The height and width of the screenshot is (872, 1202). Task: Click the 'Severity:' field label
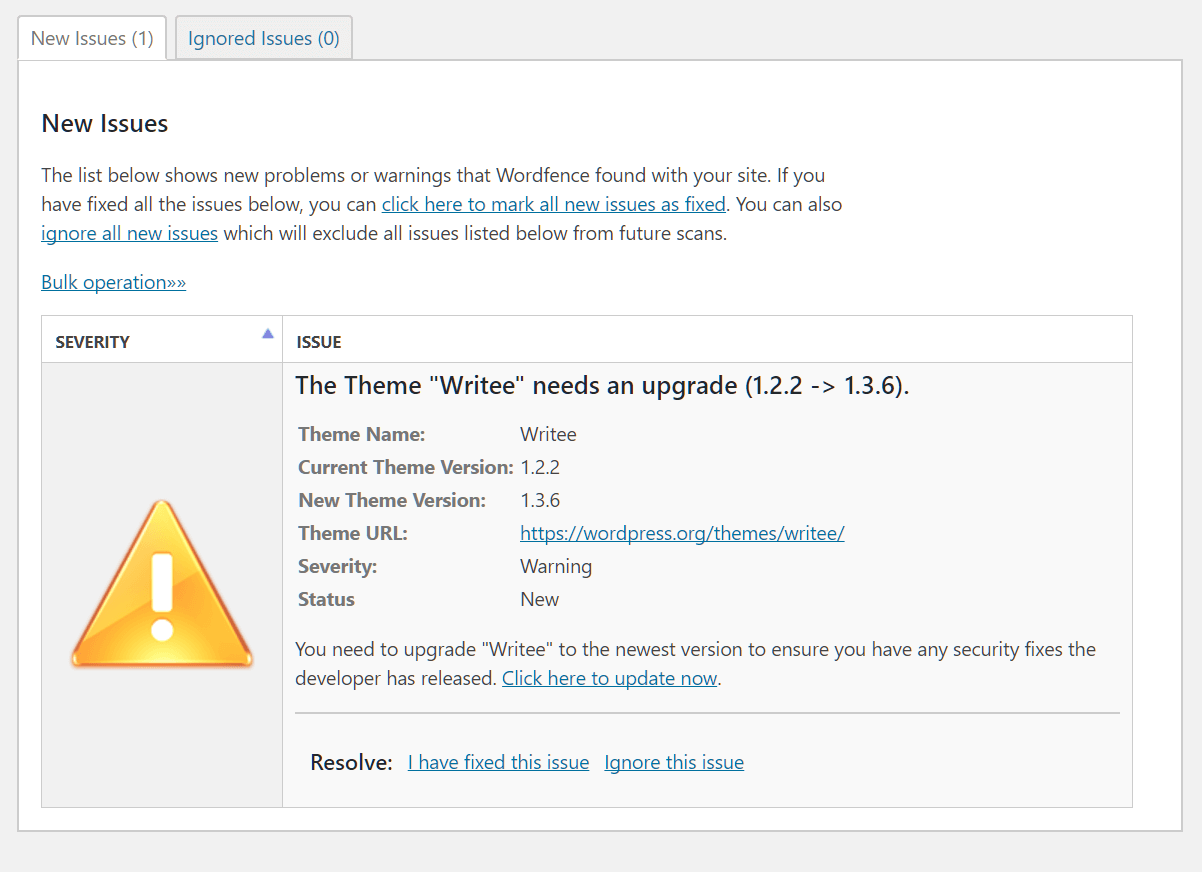tap(338, 566)
